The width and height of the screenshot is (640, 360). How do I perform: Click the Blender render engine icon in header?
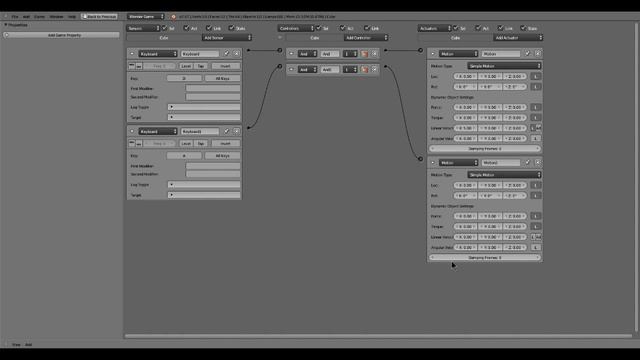[x=173, y=17]
